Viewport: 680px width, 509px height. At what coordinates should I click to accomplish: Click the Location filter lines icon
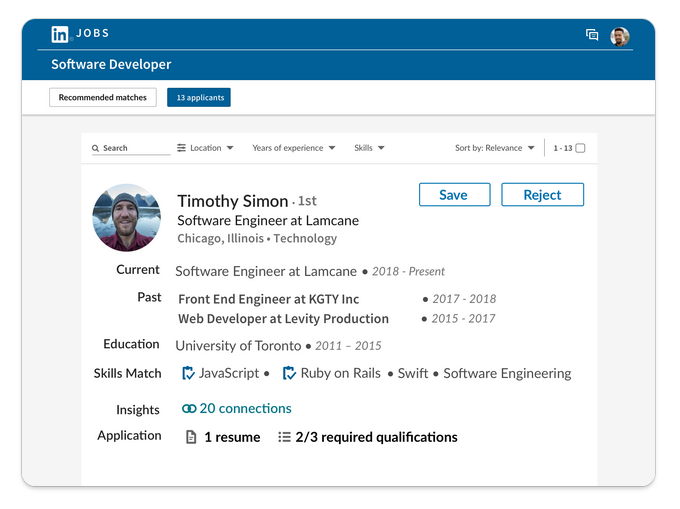181,148
